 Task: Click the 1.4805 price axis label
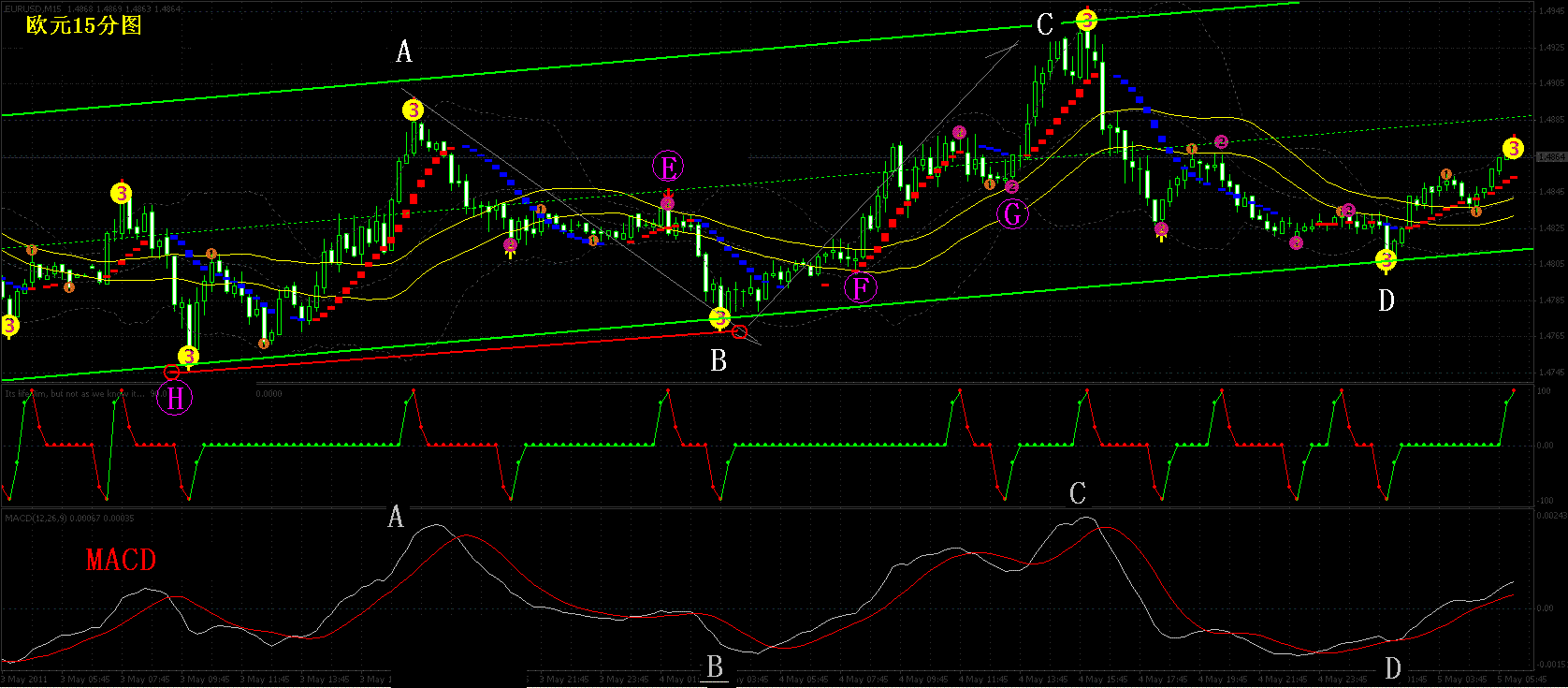1551,264
